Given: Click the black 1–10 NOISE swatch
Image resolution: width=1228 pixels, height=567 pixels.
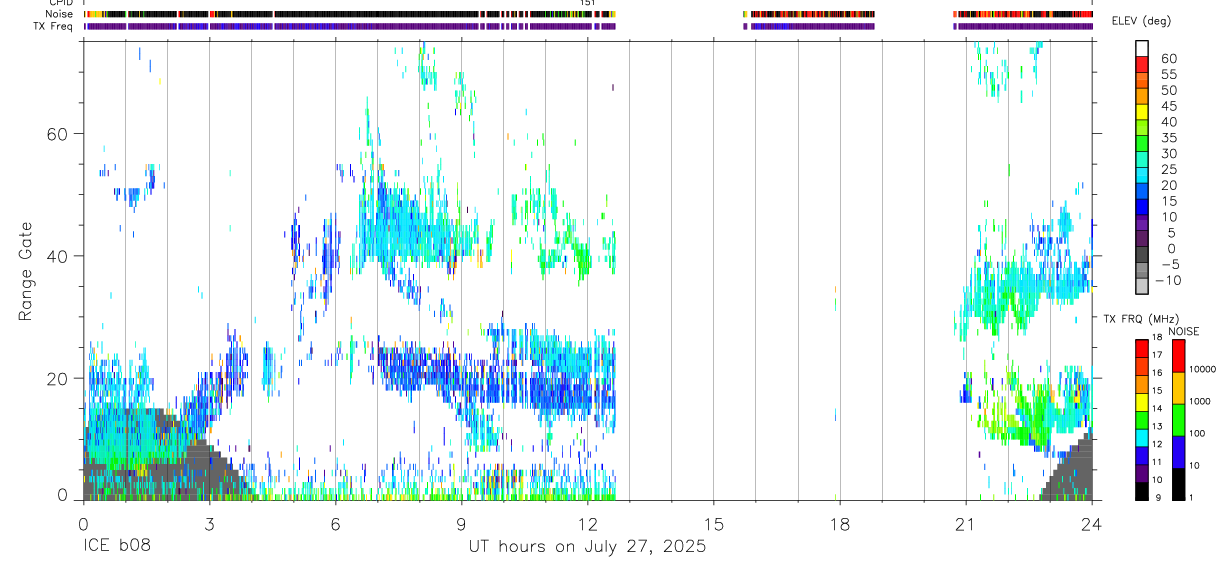Looking at the screenshot, I should [x=1178, y=484].
